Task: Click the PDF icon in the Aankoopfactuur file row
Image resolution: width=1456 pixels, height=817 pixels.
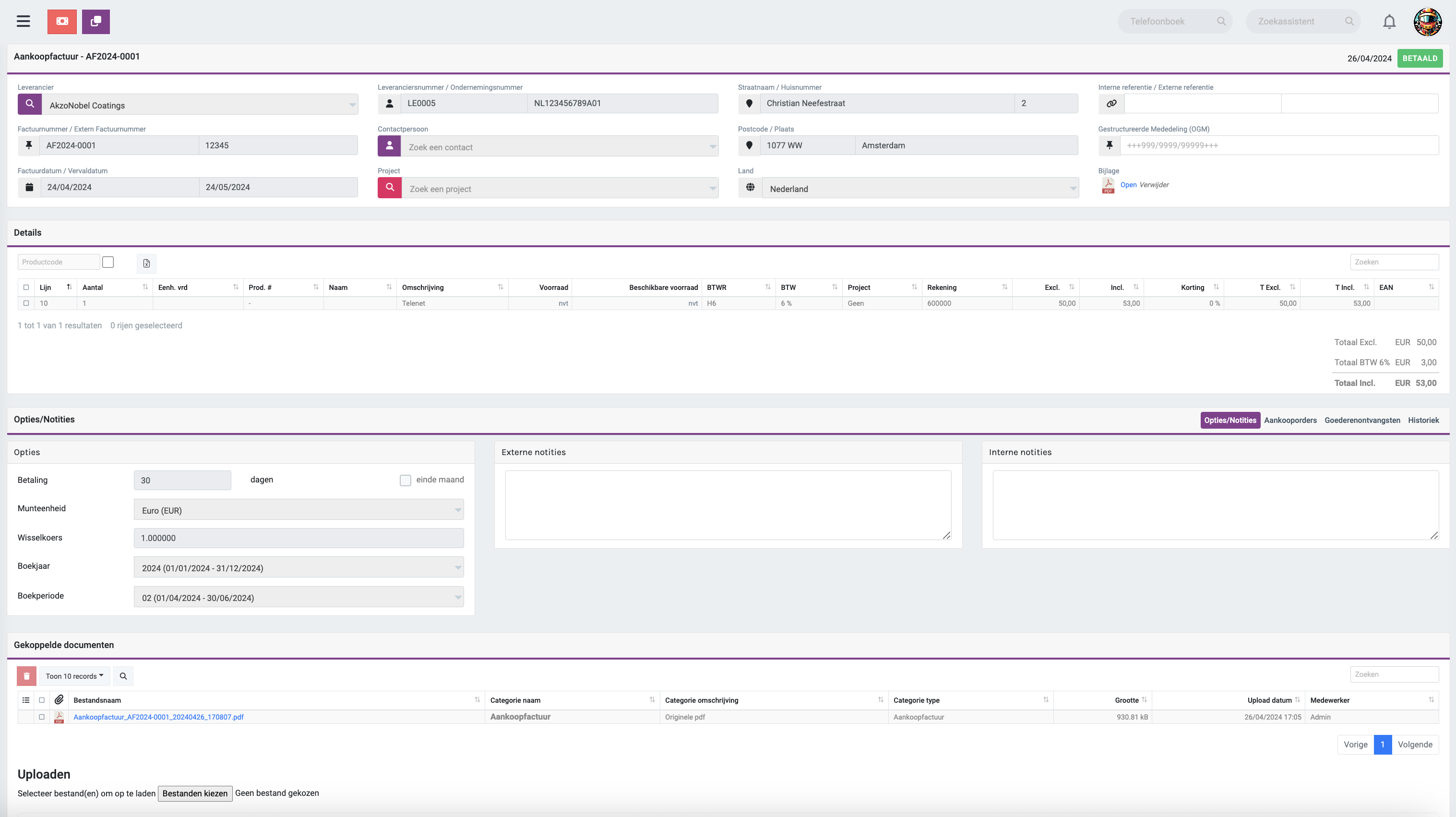Action: [x=59, y=717]
